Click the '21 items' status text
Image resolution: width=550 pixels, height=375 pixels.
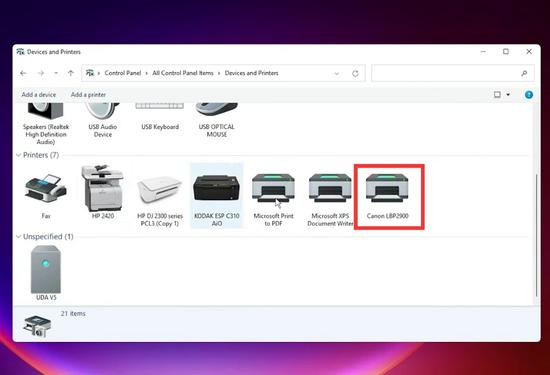[73, 314]
